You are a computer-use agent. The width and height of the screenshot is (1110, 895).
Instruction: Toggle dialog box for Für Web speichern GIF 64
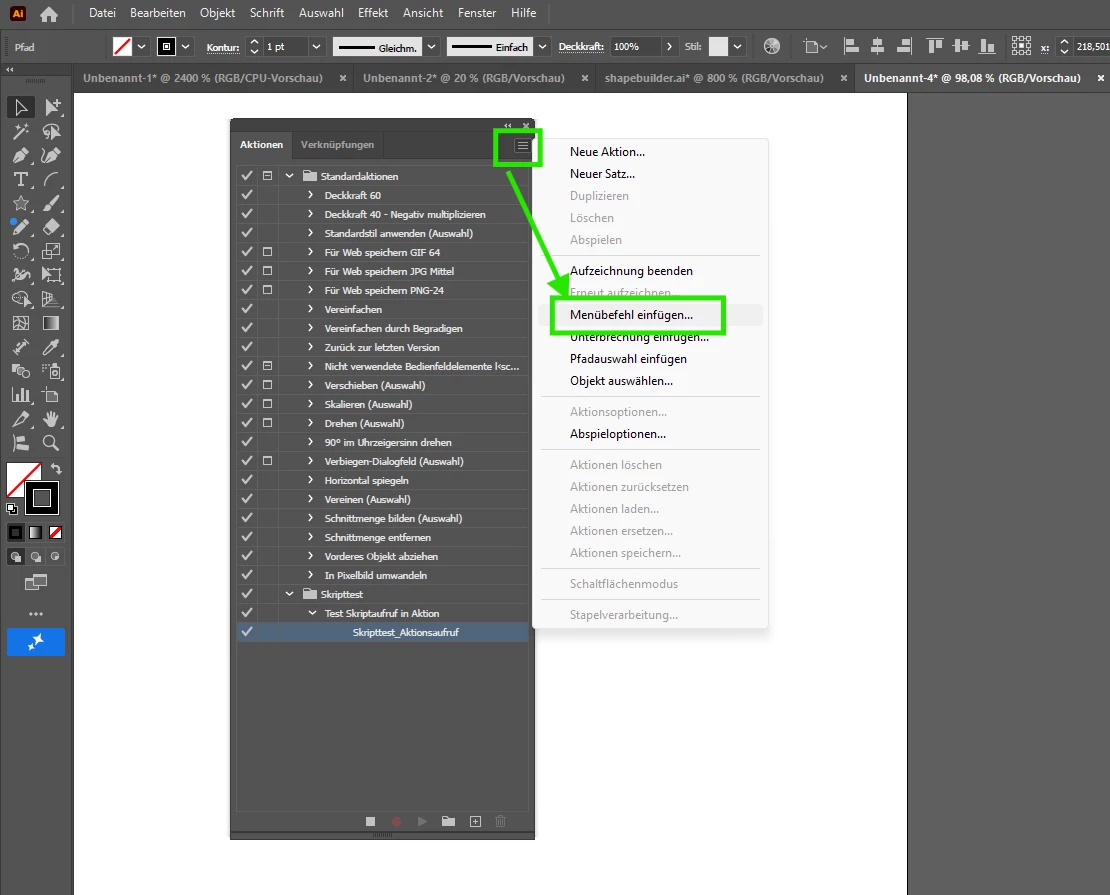268,251
